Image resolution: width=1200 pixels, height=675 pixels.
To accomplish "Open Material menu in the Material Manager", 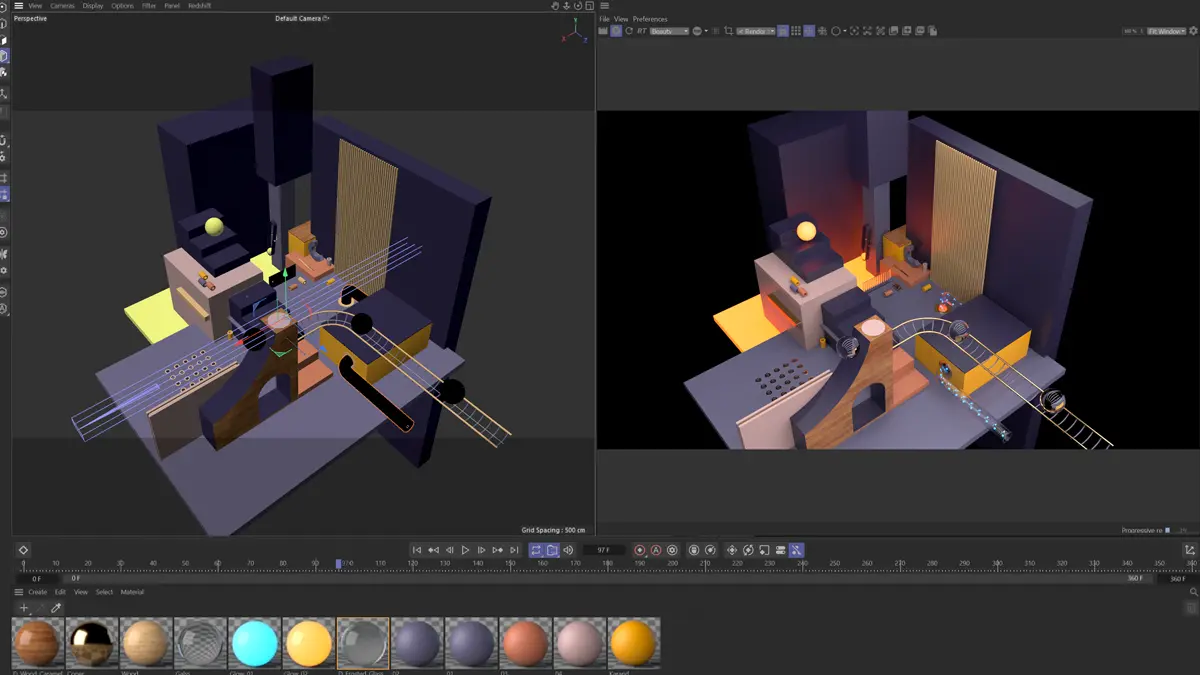I will coord(133,592).
